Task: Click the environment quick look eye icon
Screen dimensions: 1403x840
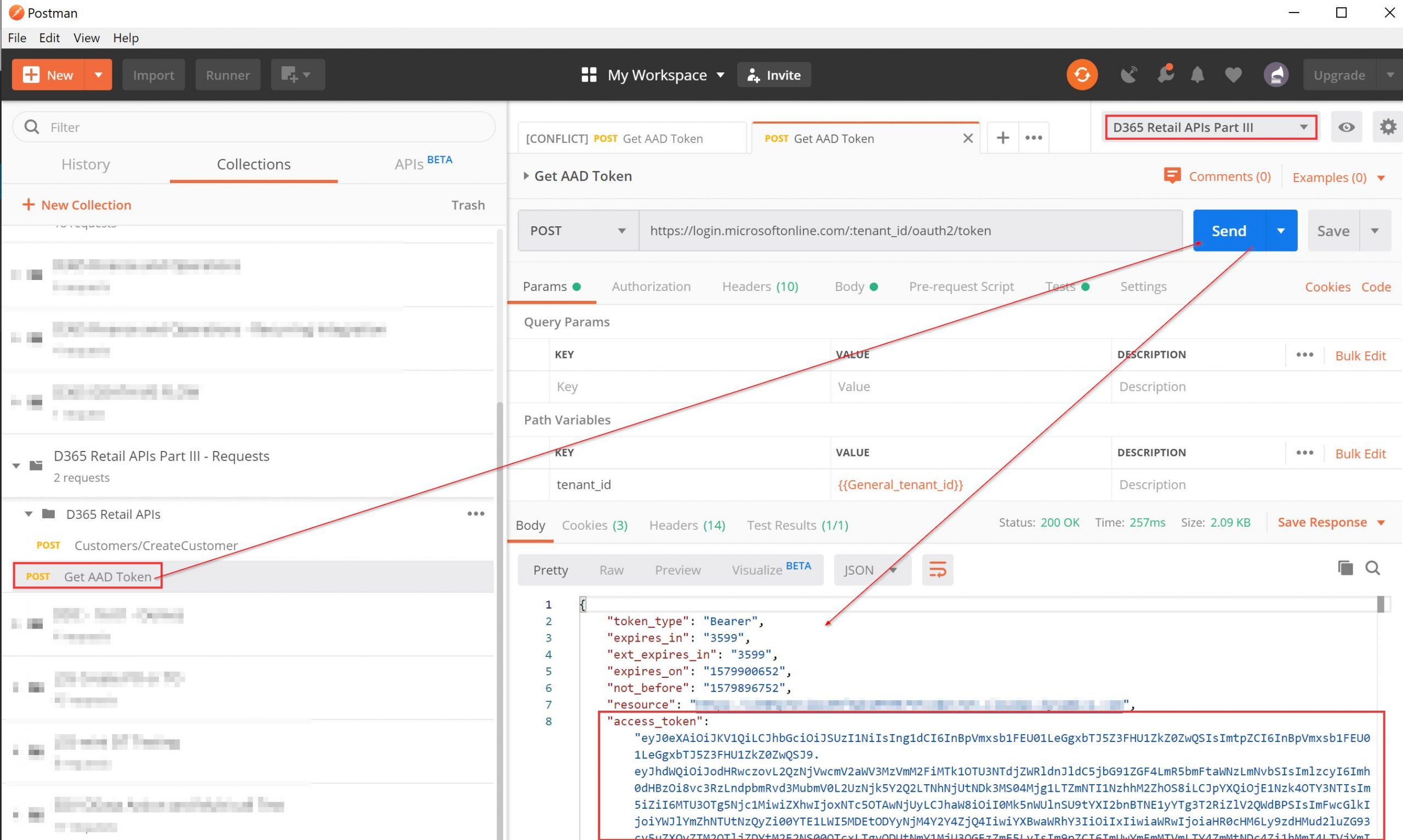Action: (x=1346, y=127)
